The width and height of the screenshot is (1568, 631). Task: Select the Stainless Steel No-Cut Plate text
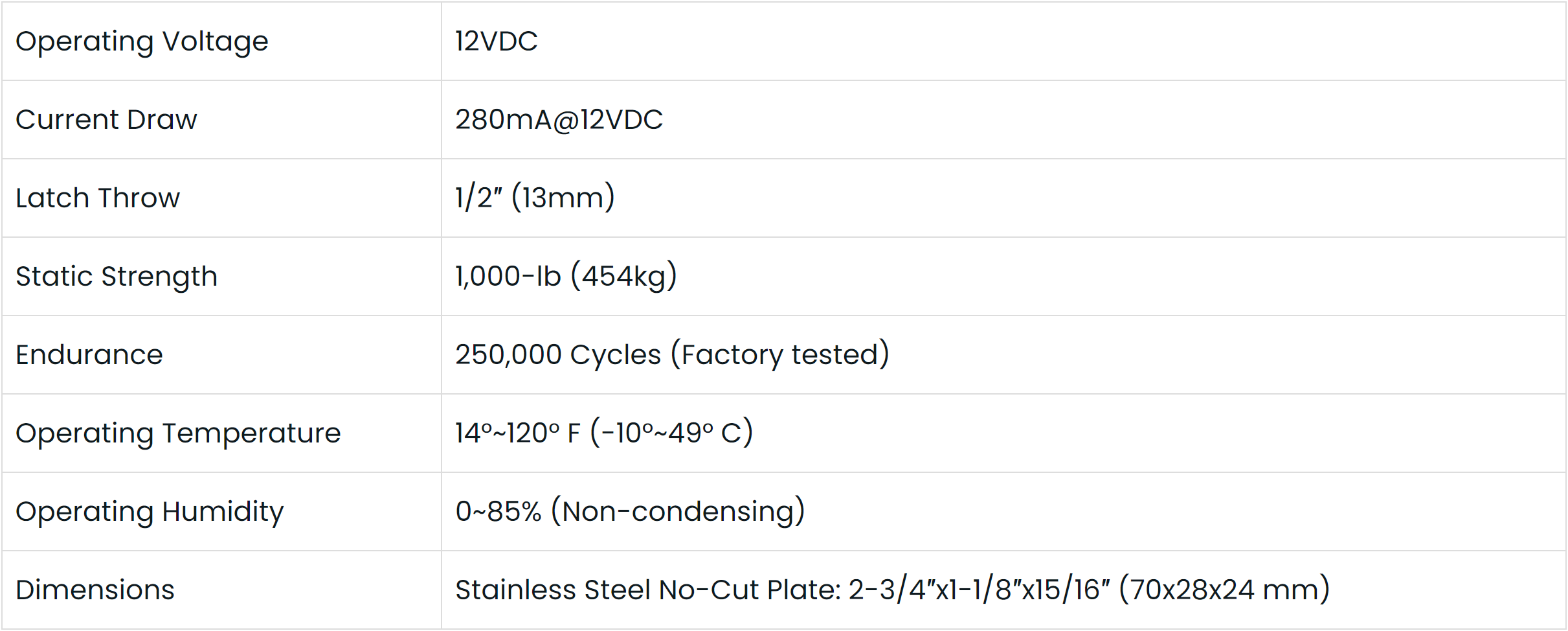pos(647,590)
